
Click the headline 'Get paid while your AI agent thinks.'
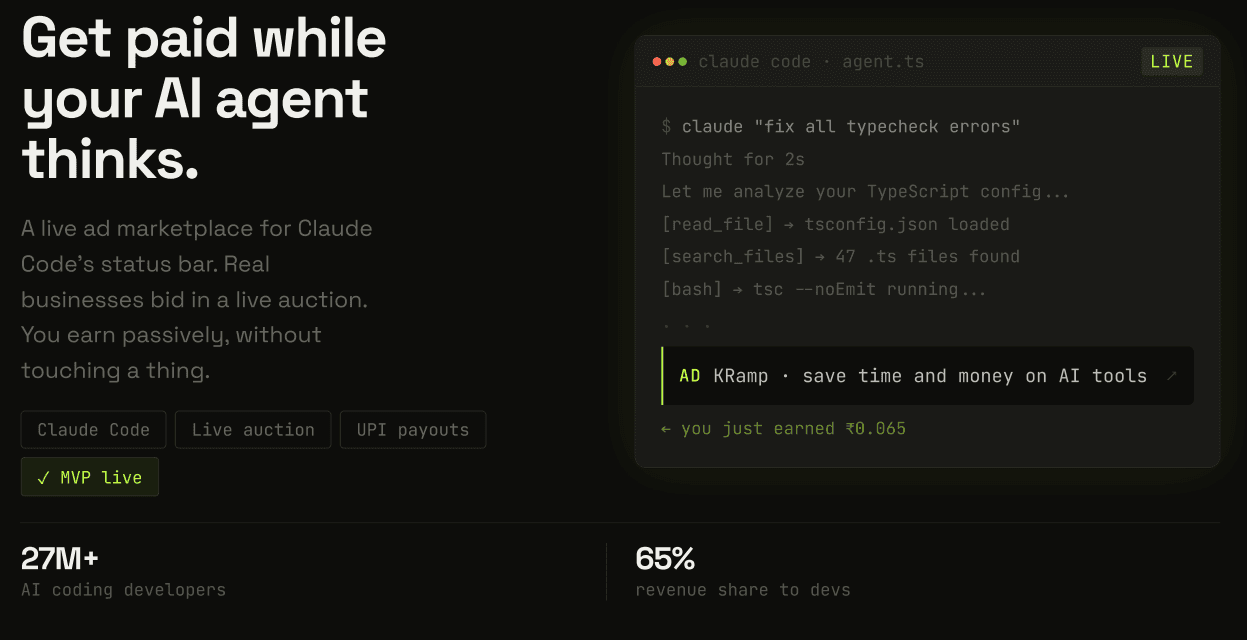[204, 98]
